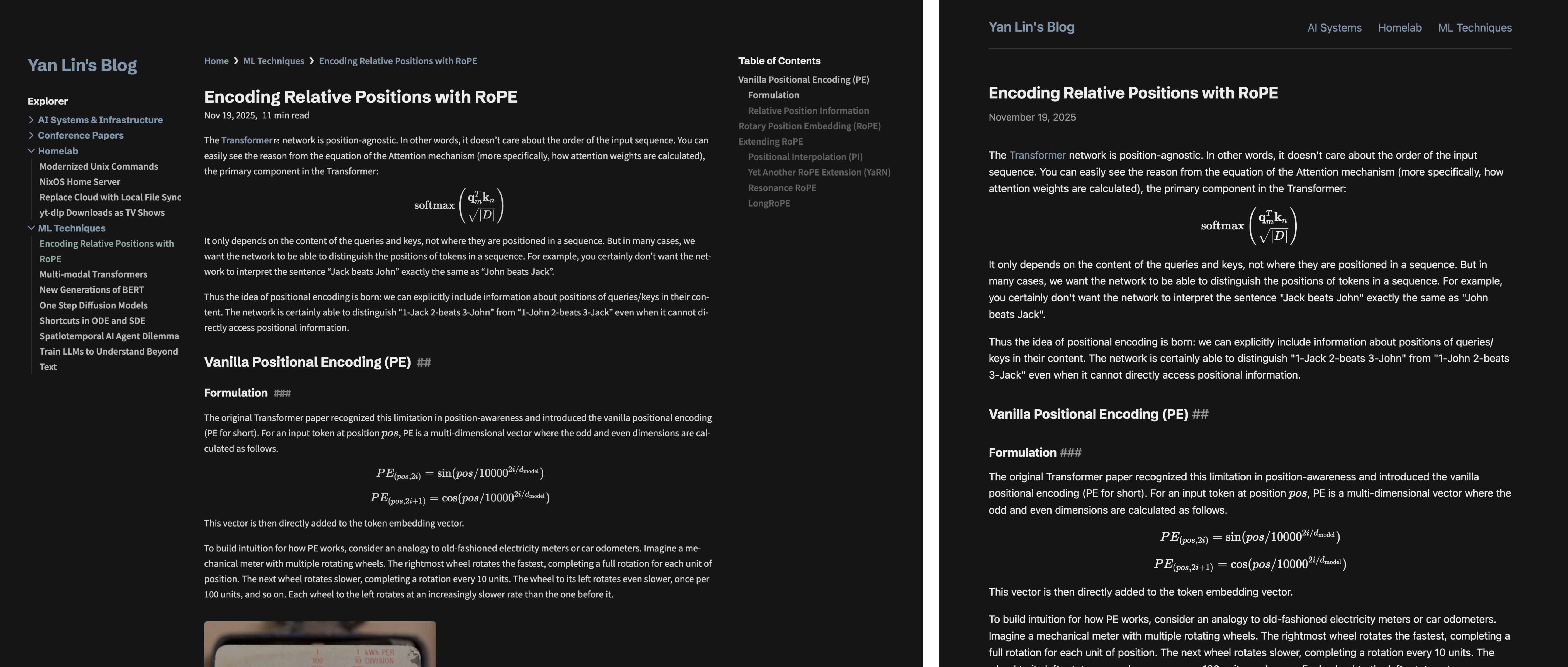Click the external-link icon beside Transformer

[x=276, y=141]
